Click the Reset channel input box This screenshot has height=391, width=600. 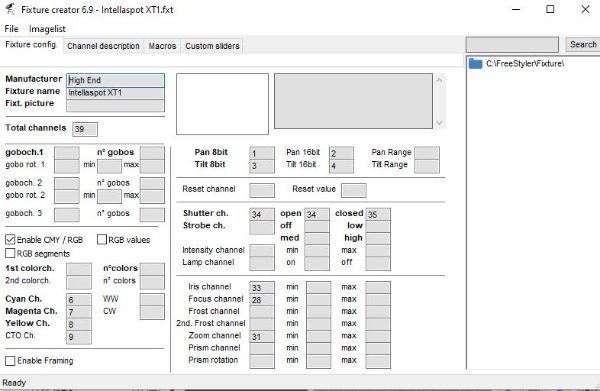[262, 190]
